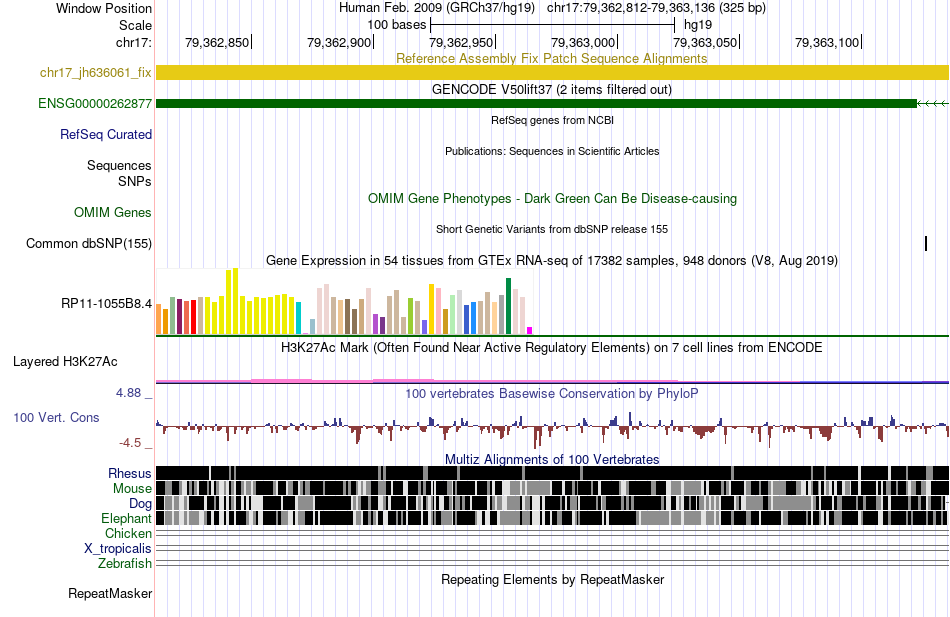Image resolution: width=950 pixels, height=617 pixels.
Task: Click the 100 bases scale bar
Action: click(552, 25)
